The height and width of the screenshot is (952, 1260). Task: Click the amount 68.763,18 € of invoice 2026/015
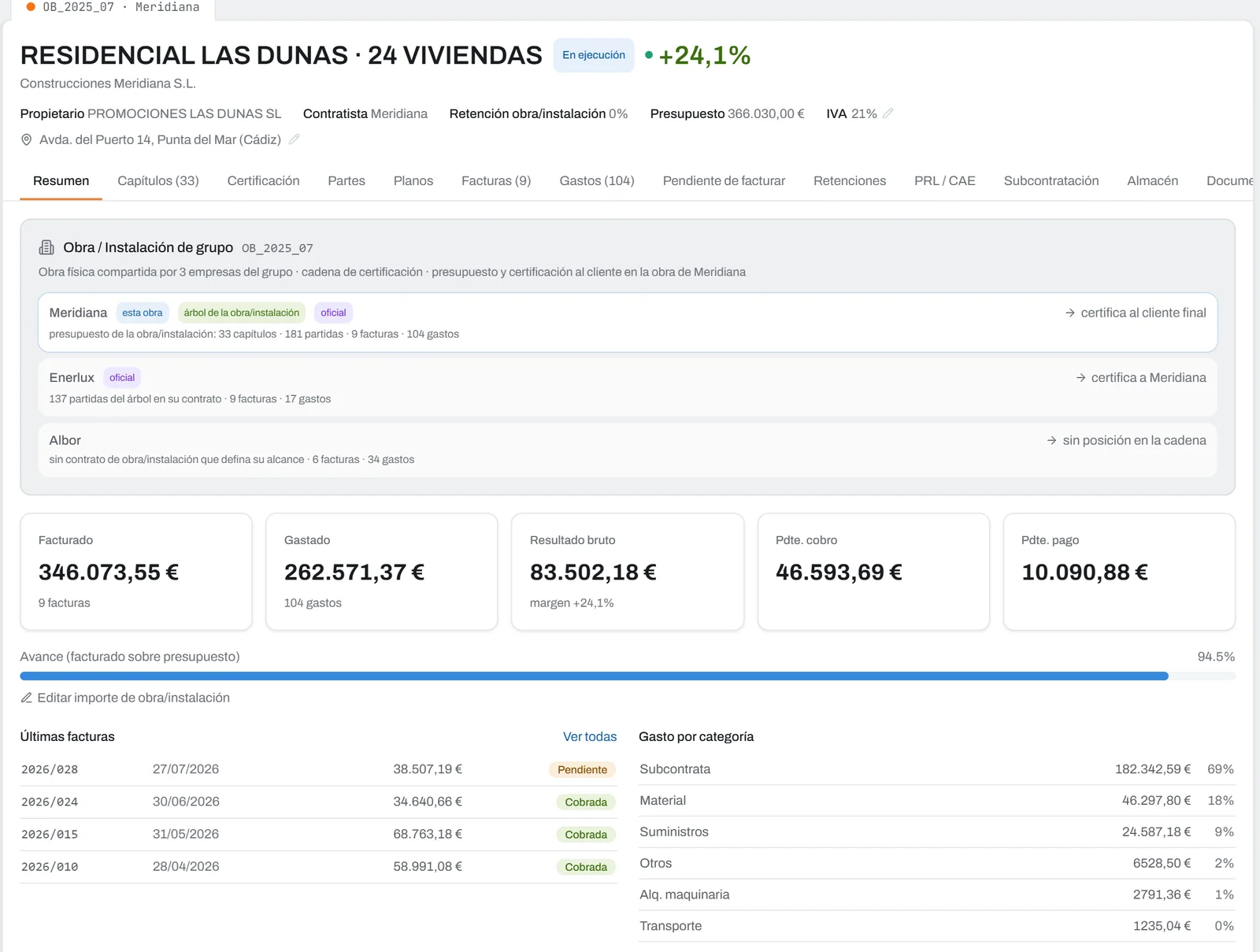428,834
